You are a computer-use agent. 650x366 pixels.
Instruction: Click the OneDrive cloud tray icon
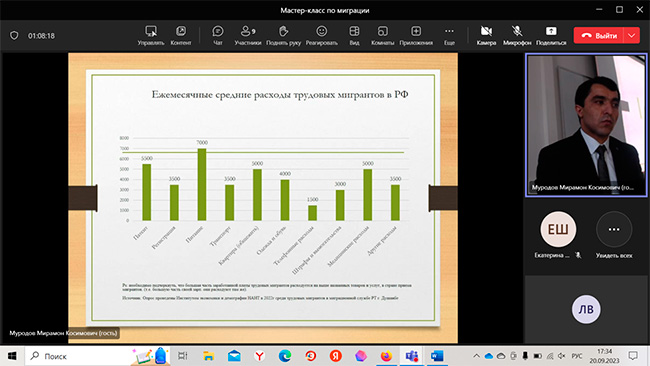pyautogui.click(x=489, y=356)
